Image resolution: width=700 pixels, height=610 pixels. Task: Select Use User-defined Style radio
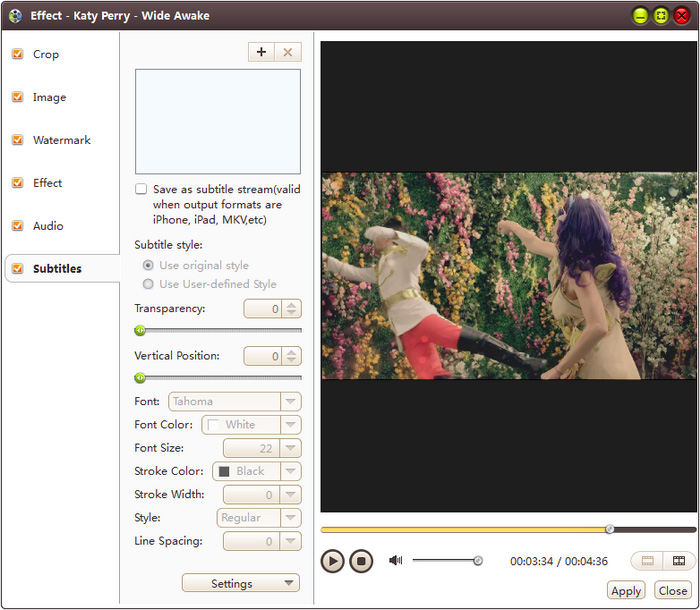[148, 284]
